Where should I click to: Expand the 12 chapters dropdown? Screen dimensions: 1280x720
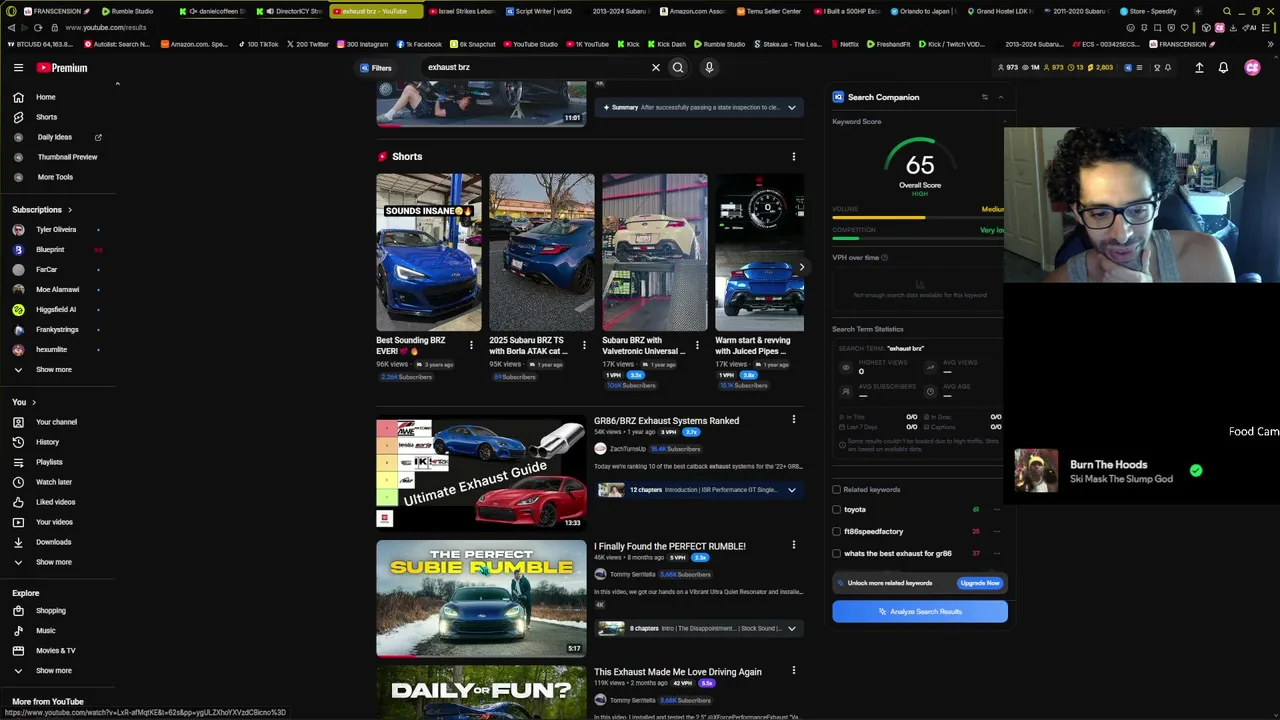[x=791, y=490]
